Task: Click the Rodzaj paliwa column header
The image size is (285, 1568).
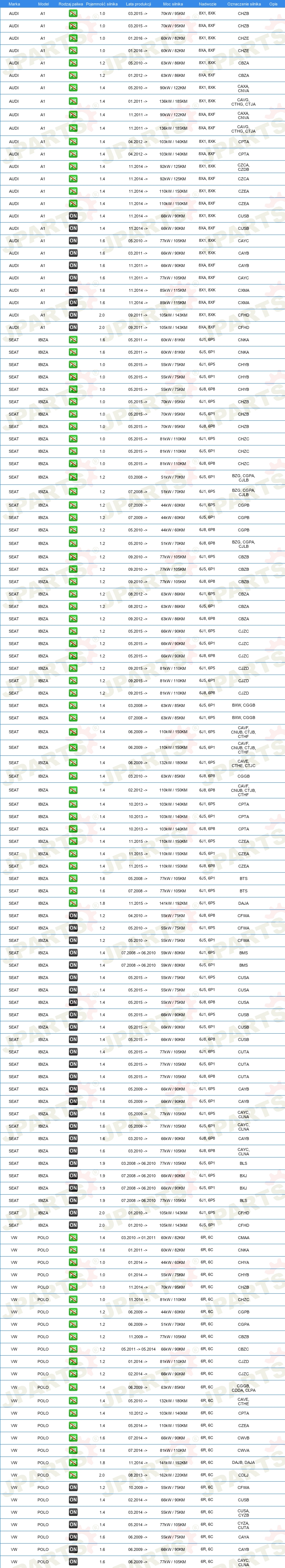Action: point(71,4)
